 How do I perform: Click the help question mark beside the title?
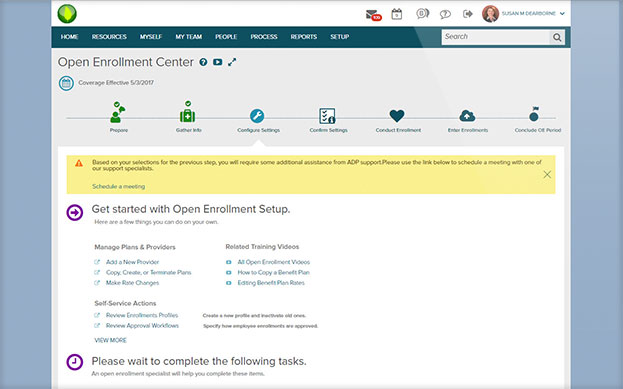tap(203, 62)
